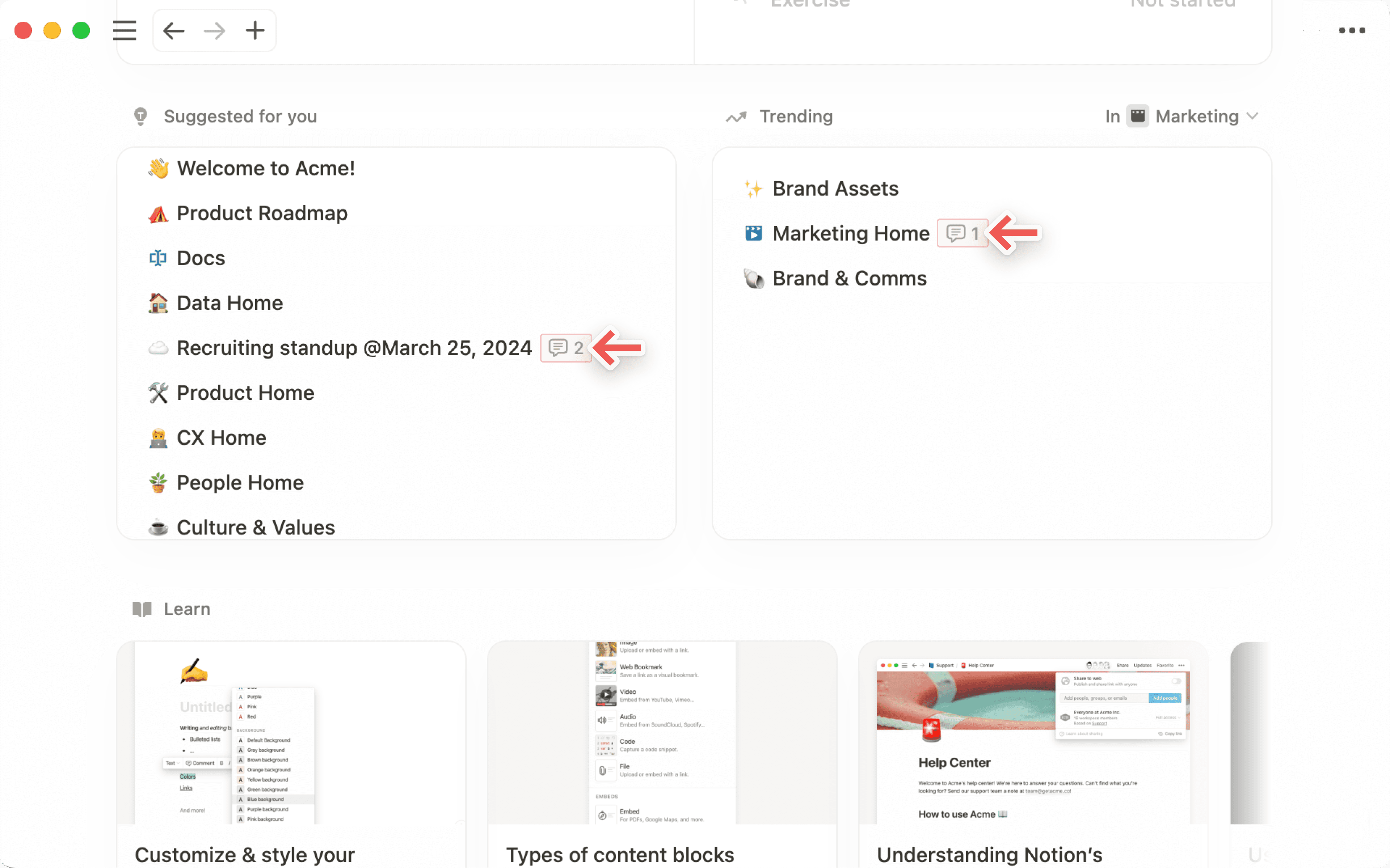This screenshot has width=1390, height=868.
Task: Open Customize & style guide thumbnail
Action: (291, 733)
